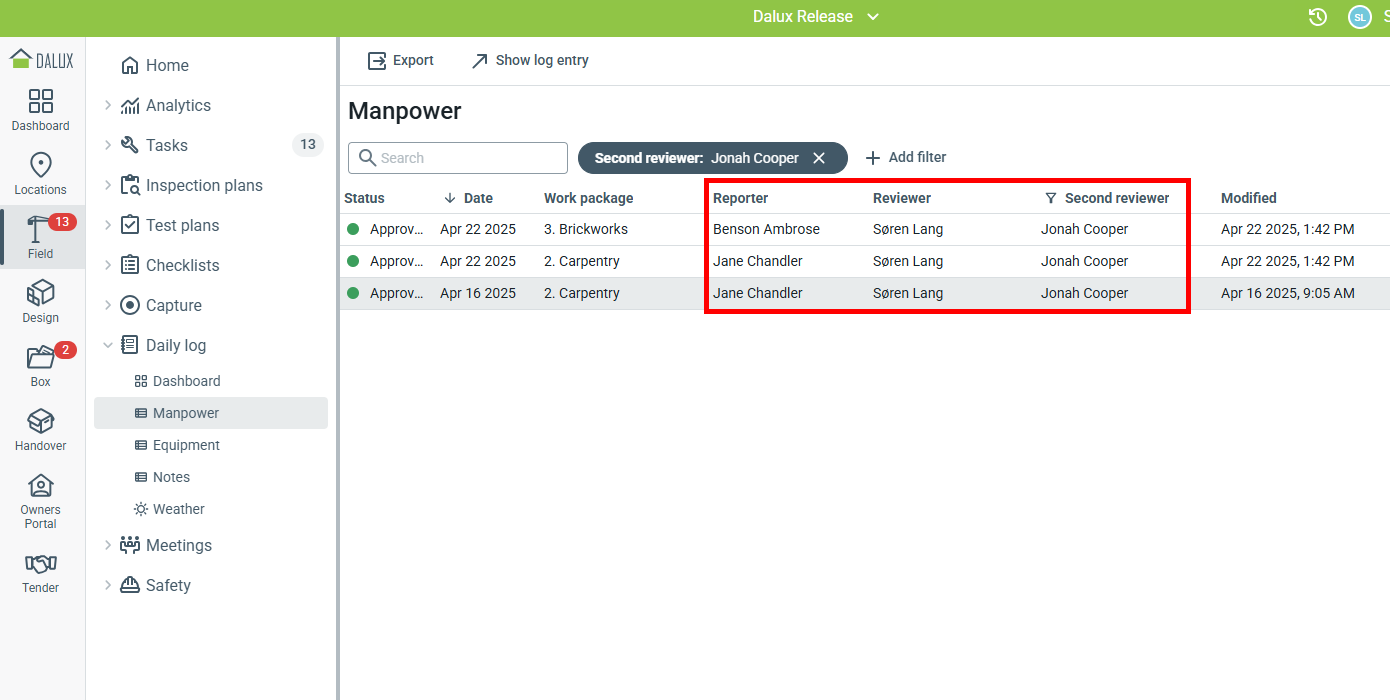Open the Dalux Release project dropdown

pyautogui.click(x=815, y=17)
